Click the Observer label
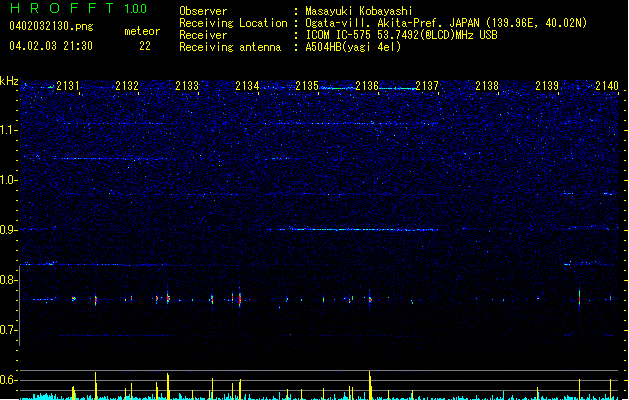629x400 pixels. pyautogui.click(x=203, y=11)
